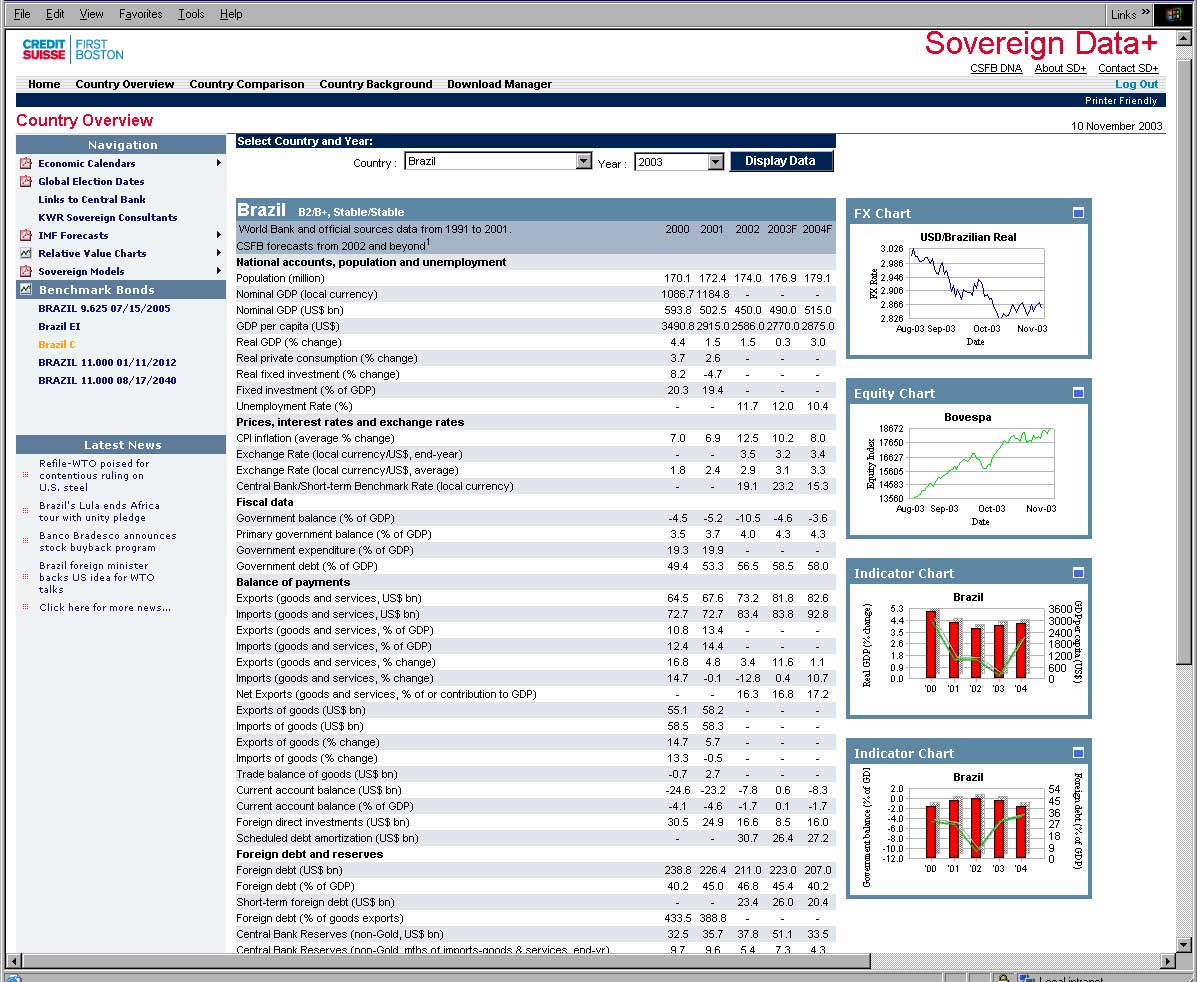
Task: Click the Foreign debt (US$ bn) row label
Action: click(x=289, y=871)
